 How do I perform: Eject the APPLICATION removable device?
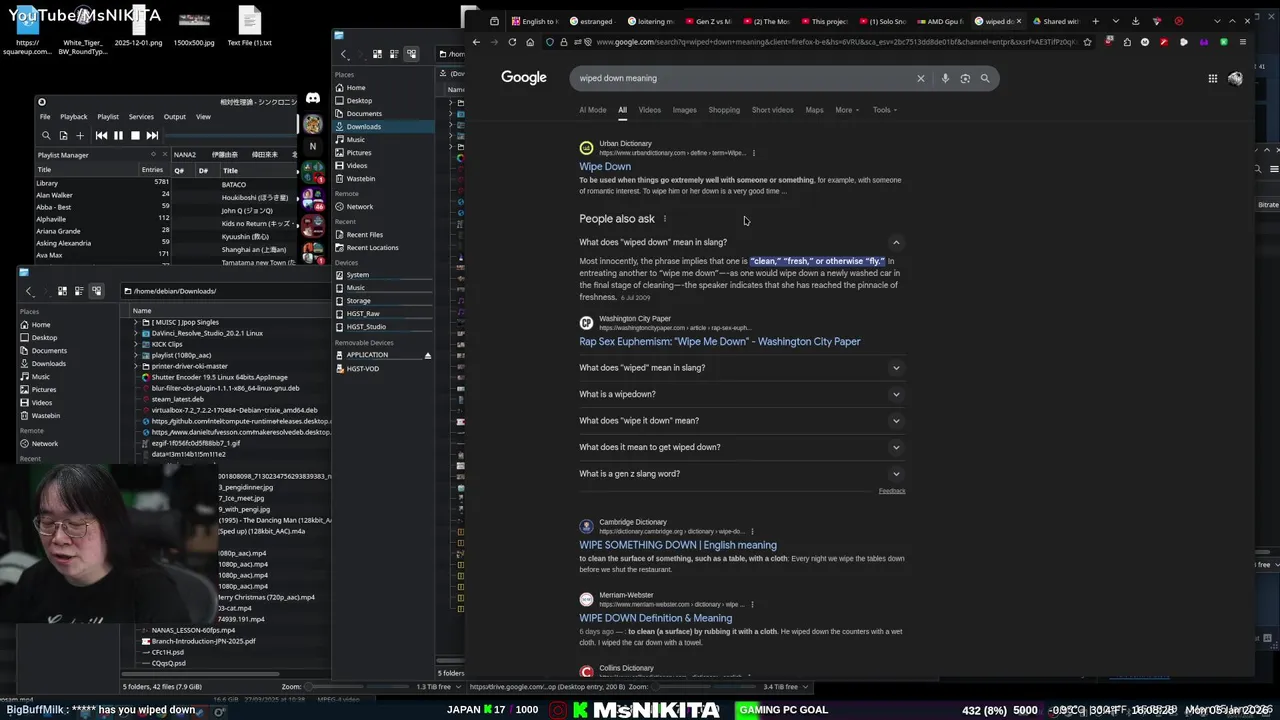[428, 355]
